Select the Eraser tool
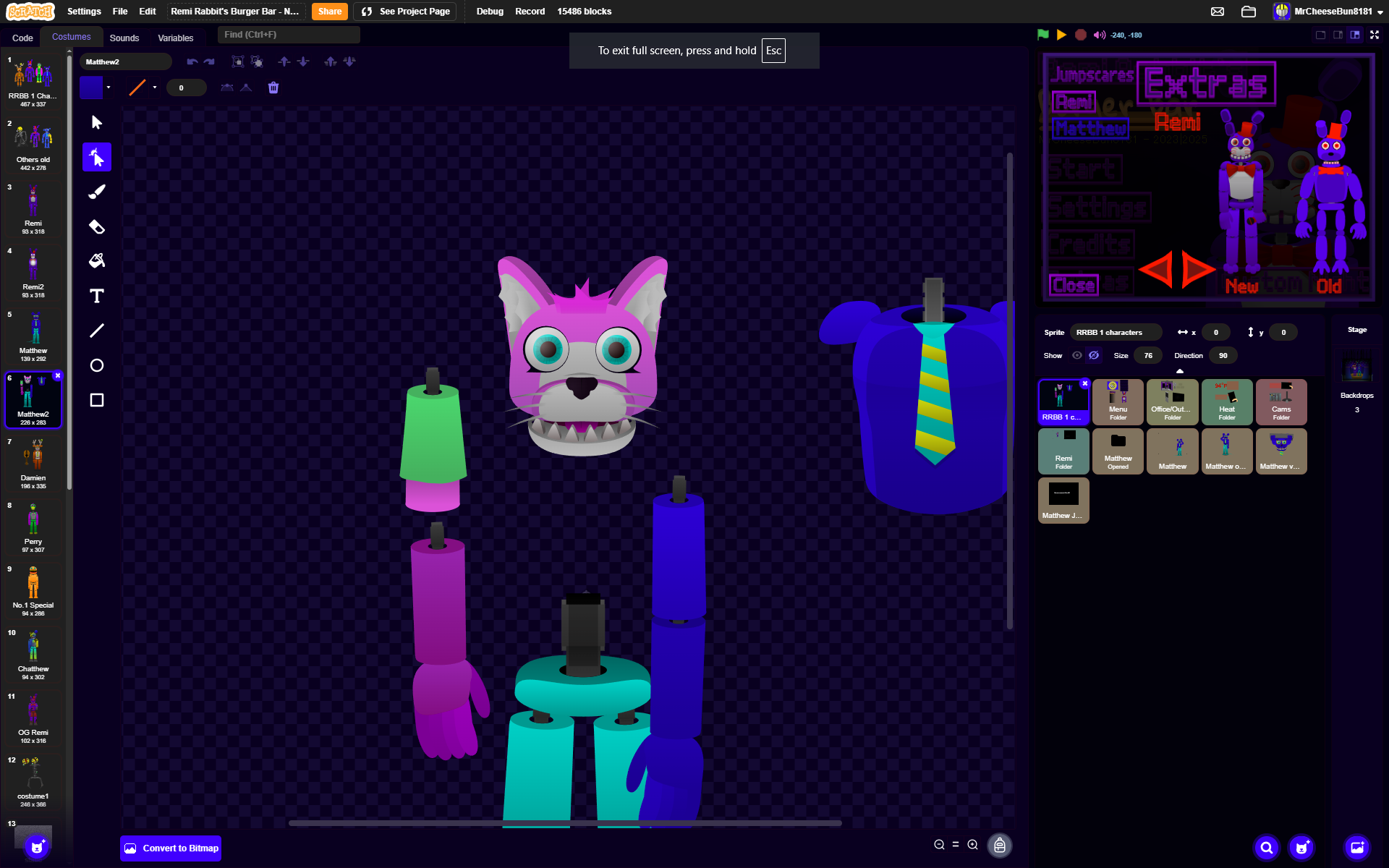Image resolution: width=1389 pixels, height=868 pixels. coord(97,226)
